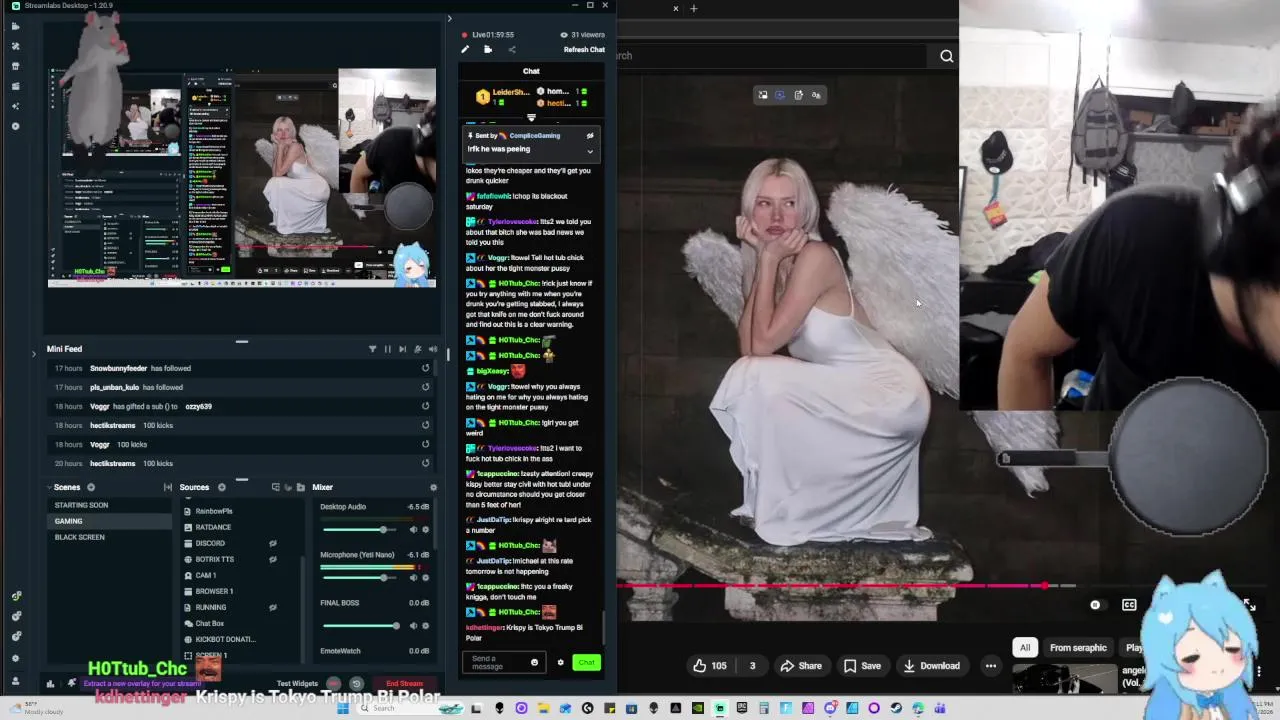This screenshot has height=720, width=1280.
Task: Collapse the Scenes panel chevron
Action: (49, 487)
